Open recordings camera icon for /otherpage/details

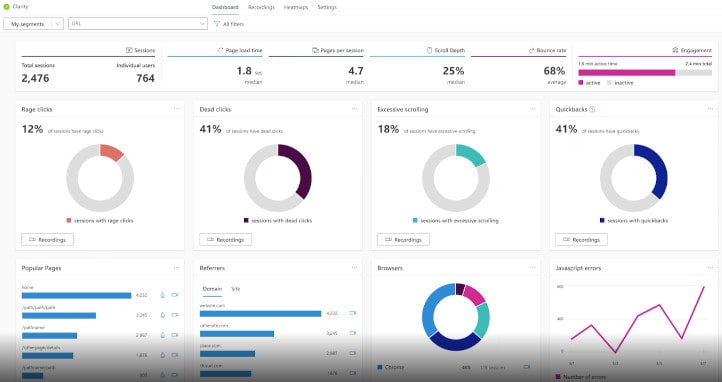tap(175, 355)
